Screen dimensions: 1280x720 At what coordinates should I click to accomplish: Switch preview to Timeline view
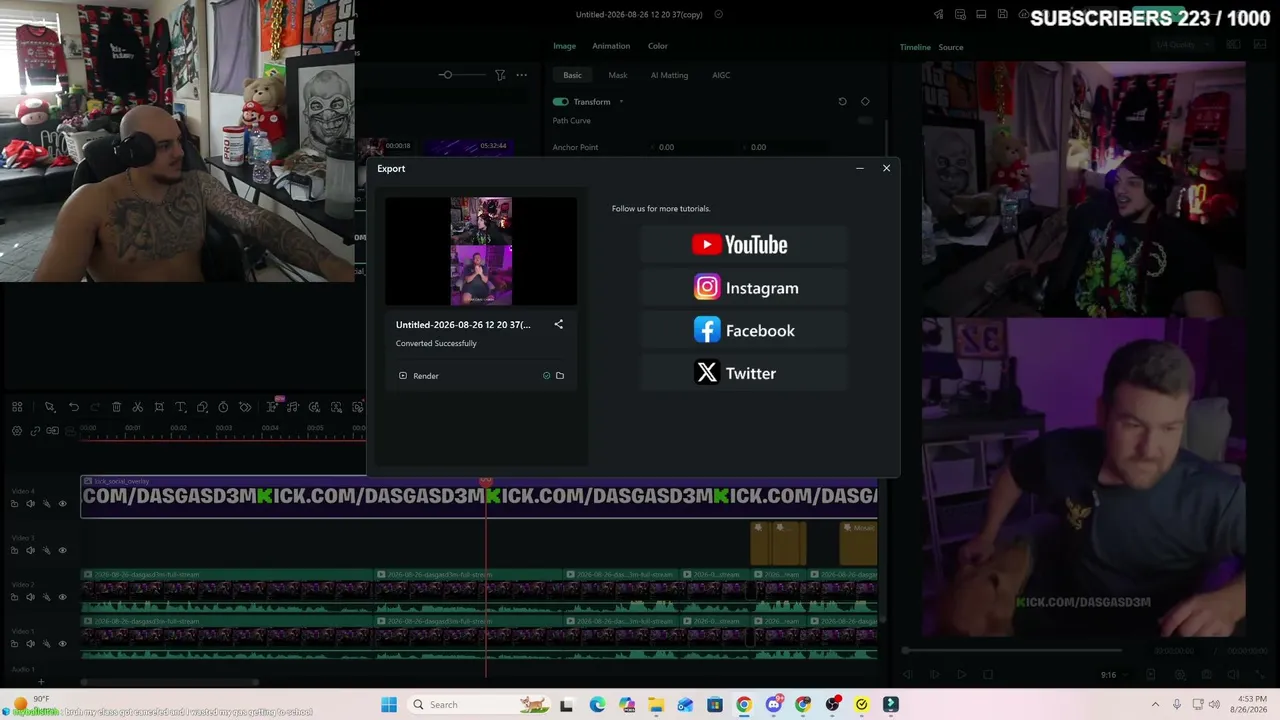(915, 47)
